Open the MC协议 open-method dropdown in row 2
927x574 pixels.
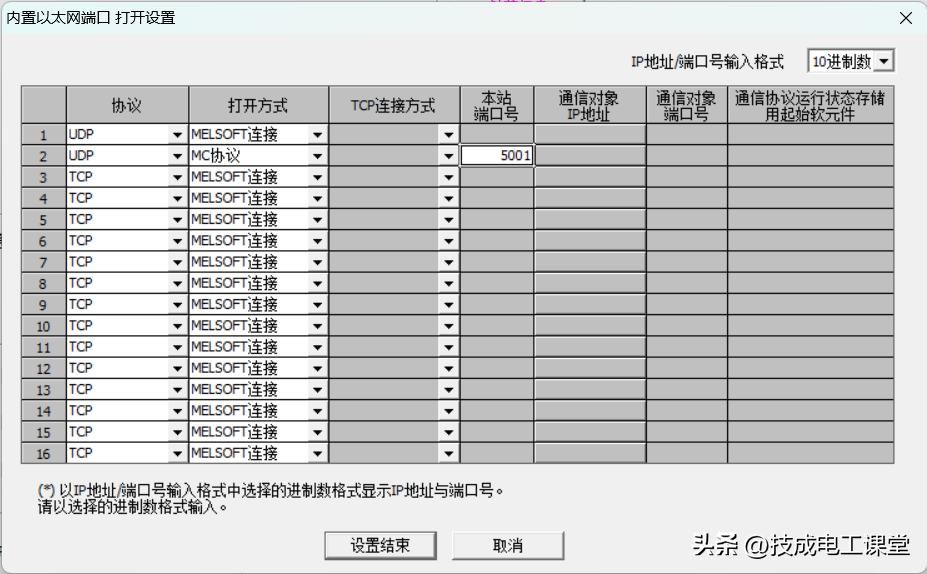click(317, 156)
